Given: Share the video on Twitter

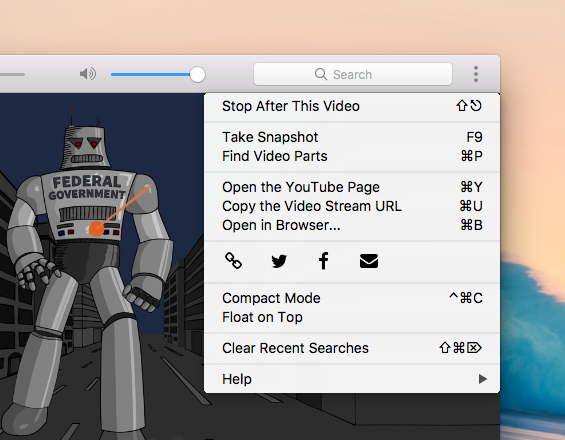Looking at the screenshot, I should coord(279,261).
